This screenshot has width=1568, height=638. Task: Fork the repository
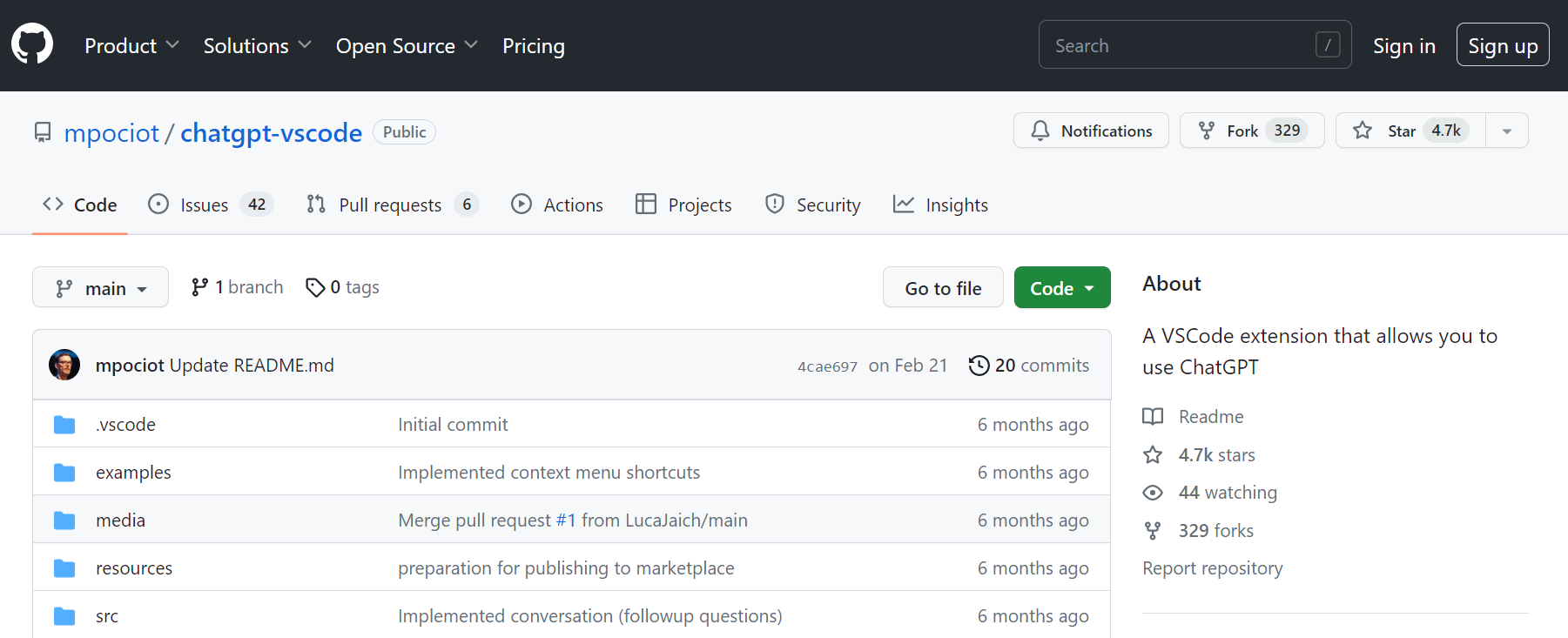pyautogui.click(x=1252, y=131)
